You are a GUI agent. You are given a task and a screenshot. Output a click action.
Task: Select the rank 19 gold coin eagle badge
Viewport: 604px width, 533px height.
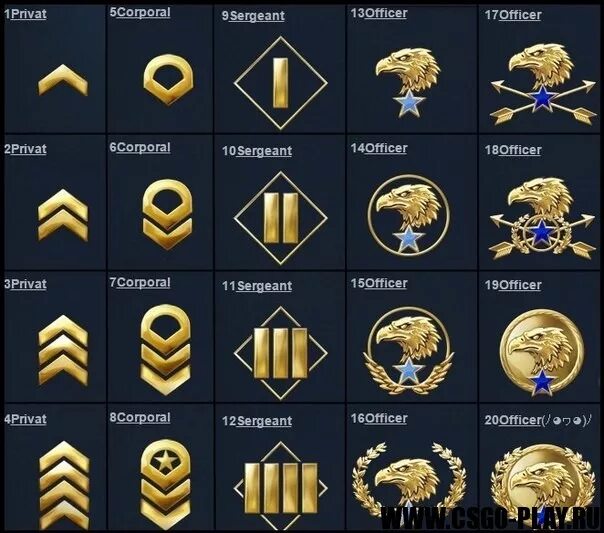click(542, 352)
